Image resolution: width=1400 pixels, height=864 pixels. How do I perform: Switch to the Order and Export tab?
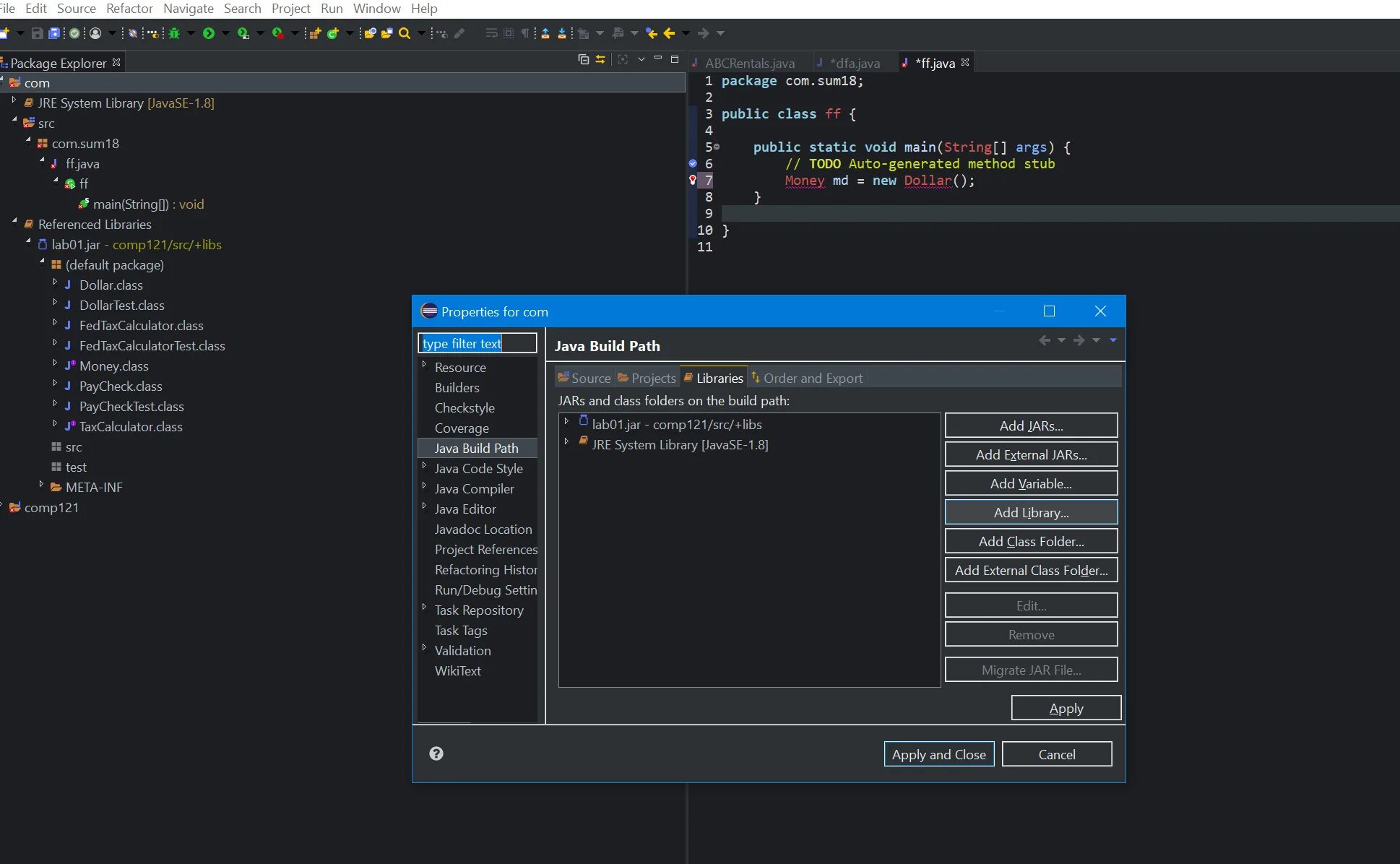(x=807, y=378)
